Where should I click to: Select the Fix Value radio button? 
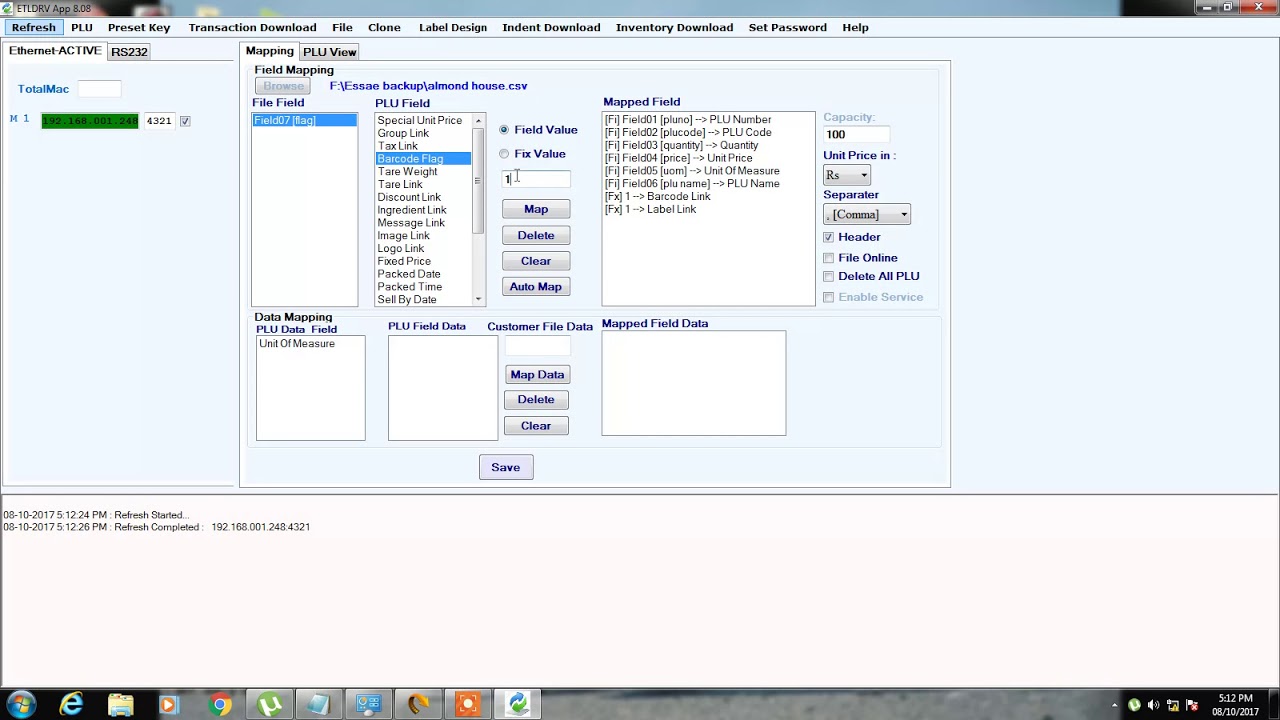pyautogui.click(x=504, y=154)
